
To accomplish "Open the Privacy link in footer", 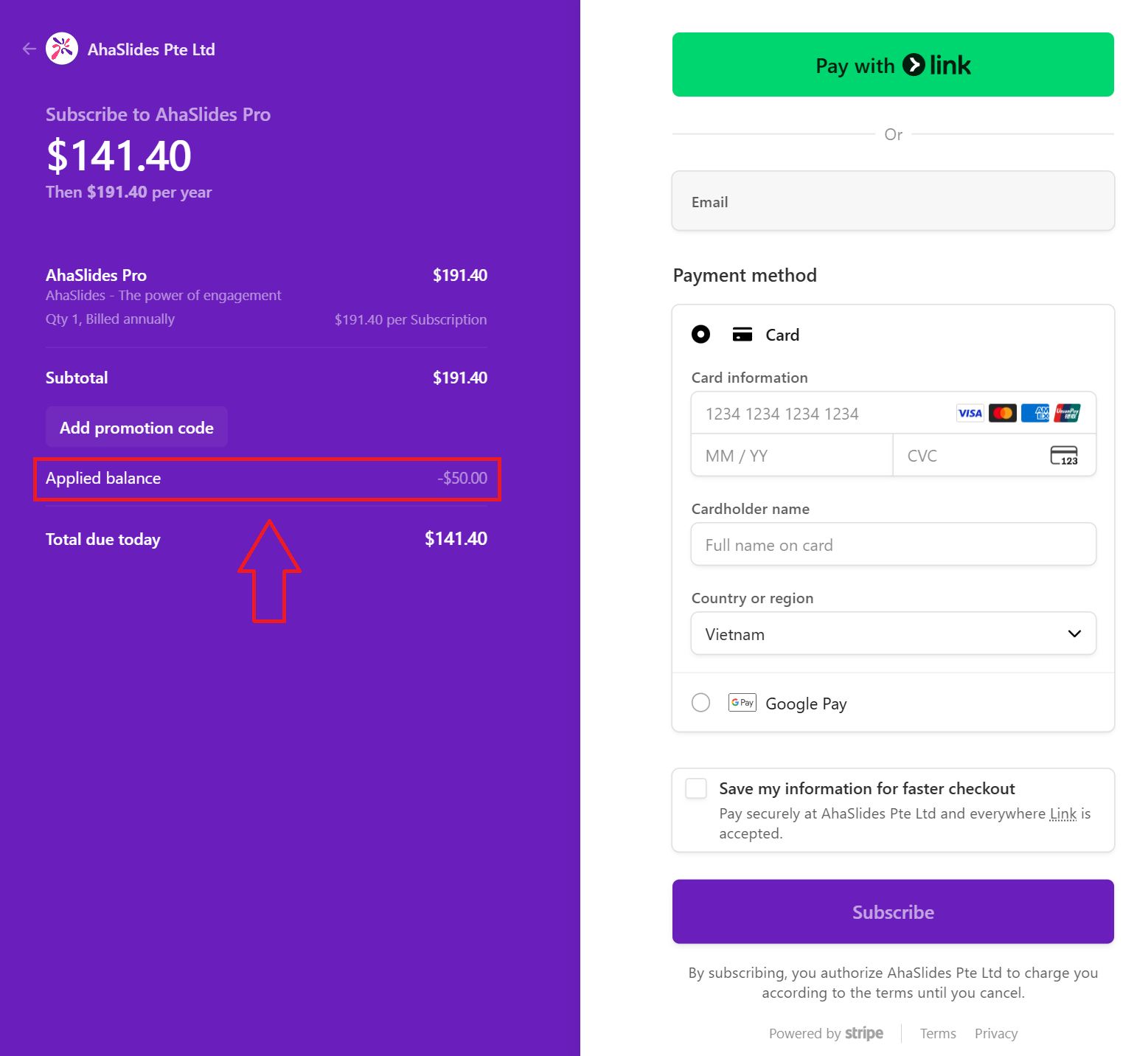I will [995, 1033].
